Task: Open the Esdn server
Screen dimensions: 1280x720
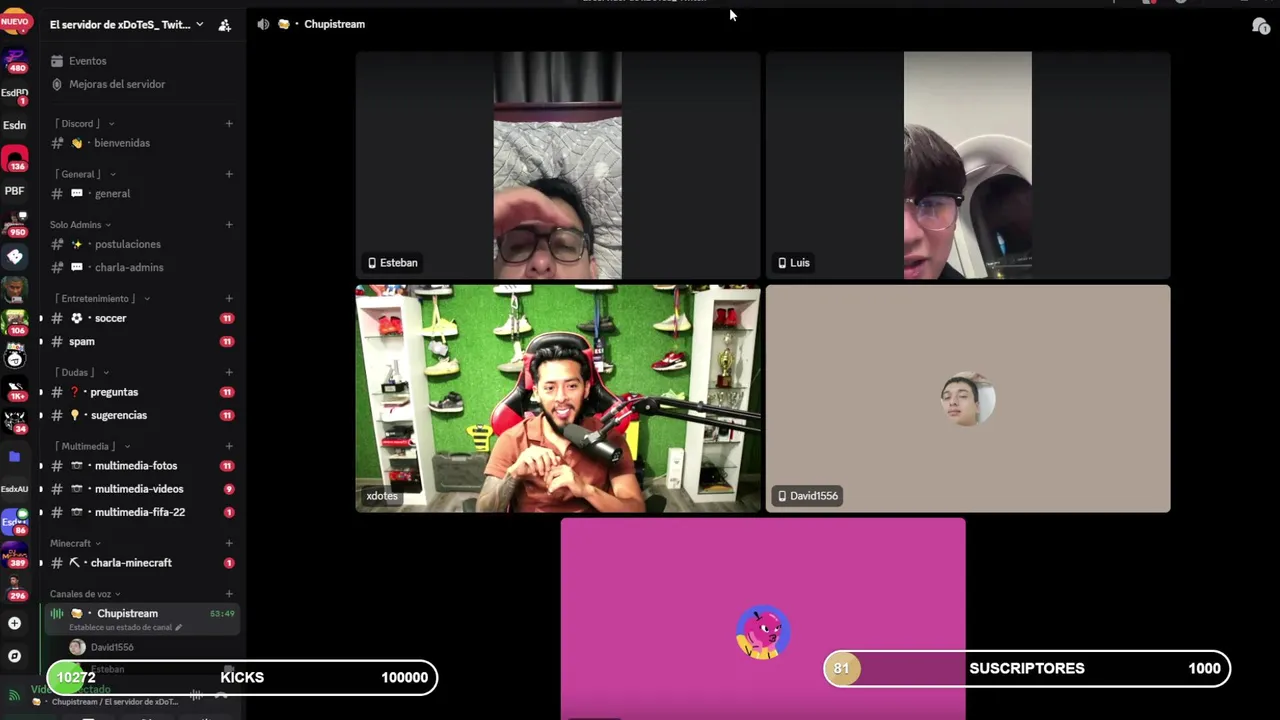Action: pyautogui.click(x=15, y=126)
